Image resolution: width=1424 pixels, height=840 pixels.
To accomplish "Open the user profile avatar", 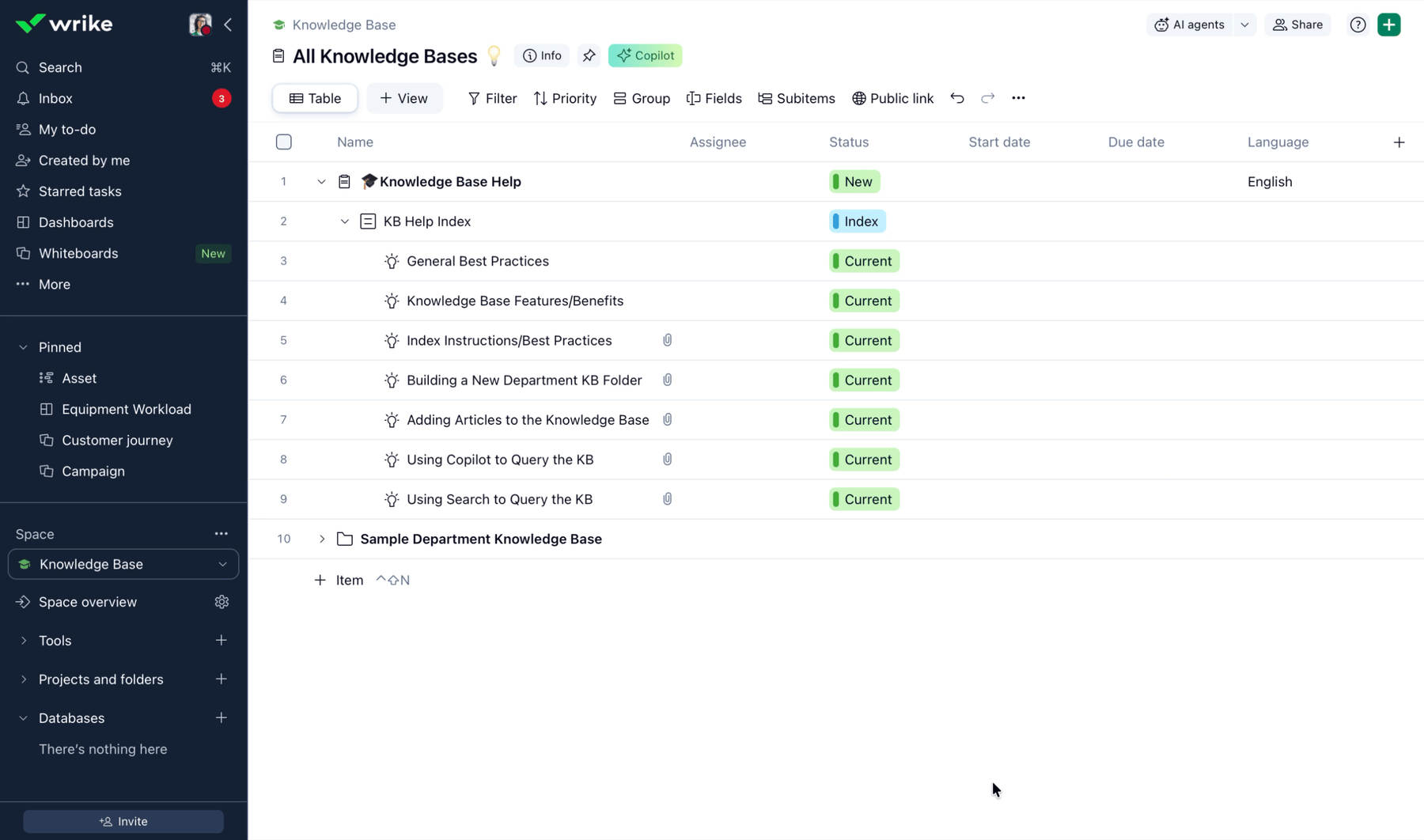I will [200, 25].
